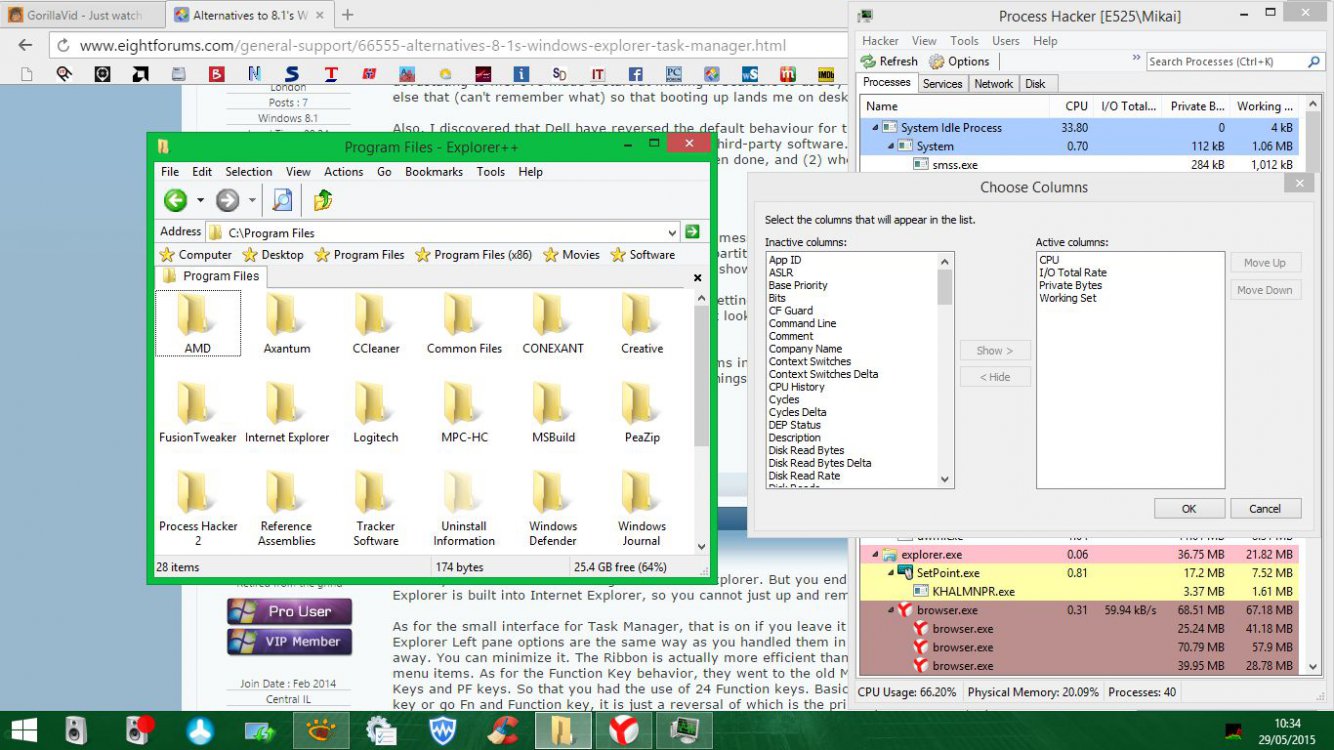
Task: Open the Movies starred bookmark in Explorer++
Action: [x=572, y=255]
